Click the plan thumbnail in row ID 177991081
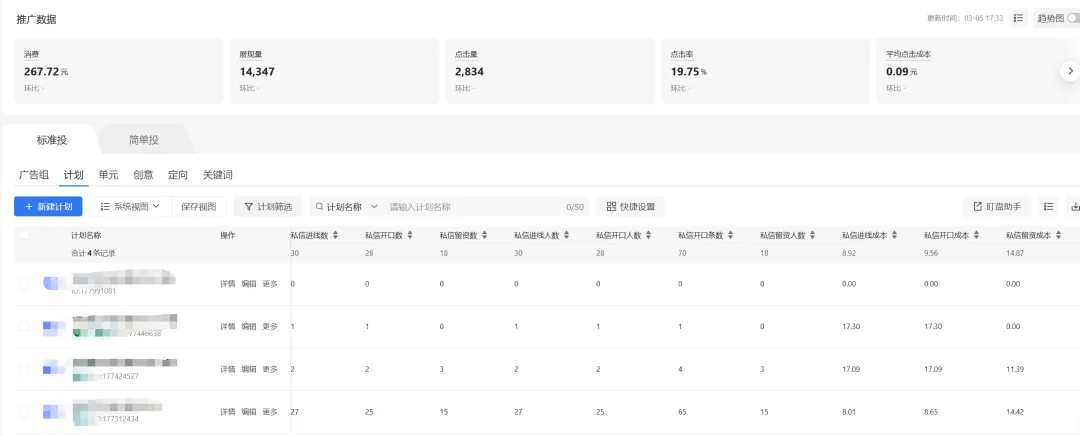Screen dimensions: 1080x436 point(54,283)
